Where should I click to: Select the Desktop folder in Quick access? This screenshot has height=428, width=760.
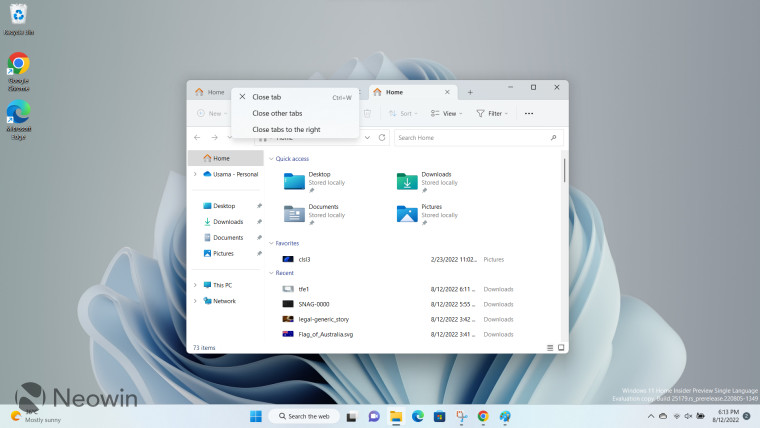315,181
